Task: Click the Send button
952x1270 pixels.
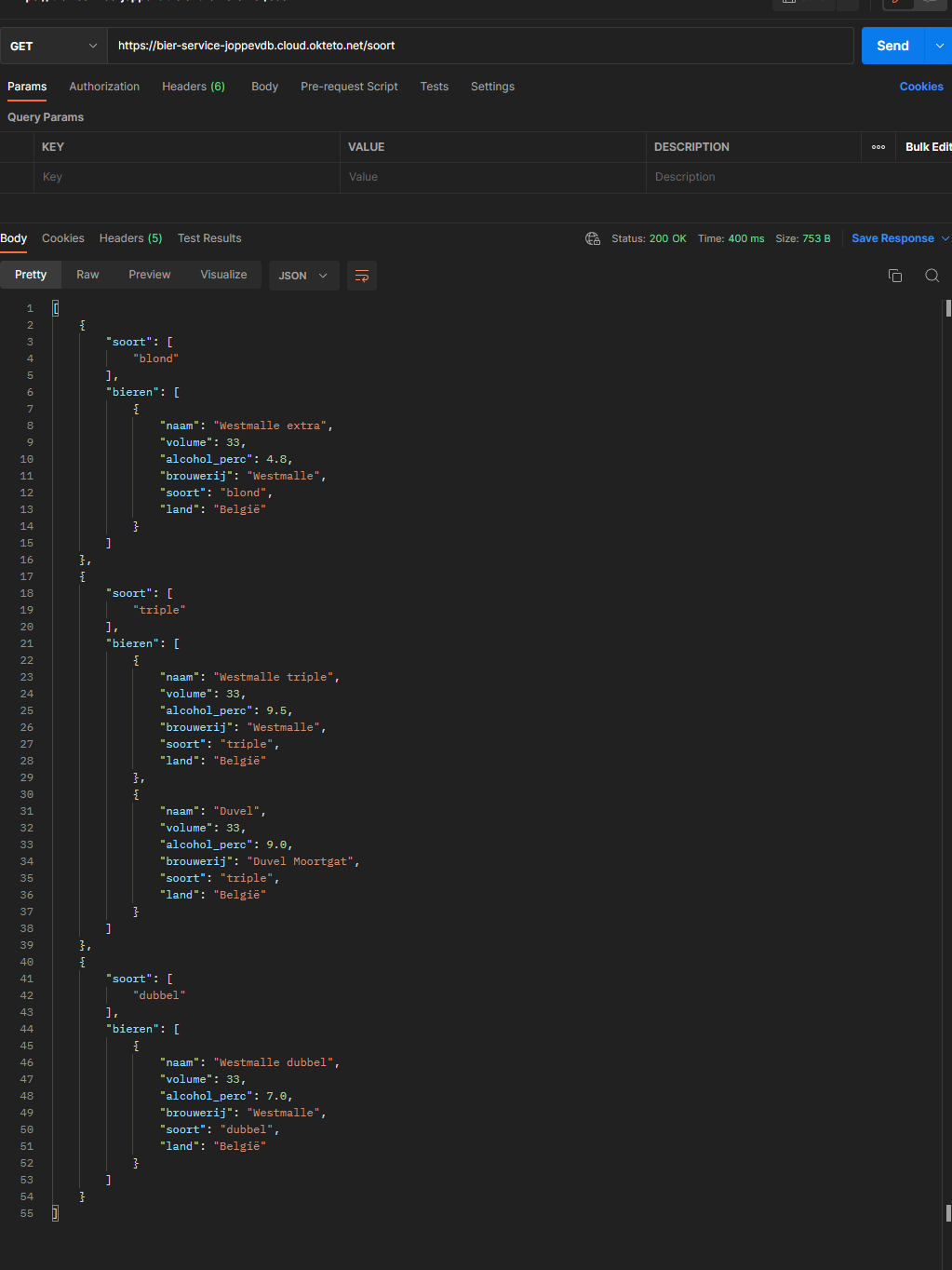Action: coord(892,45)
